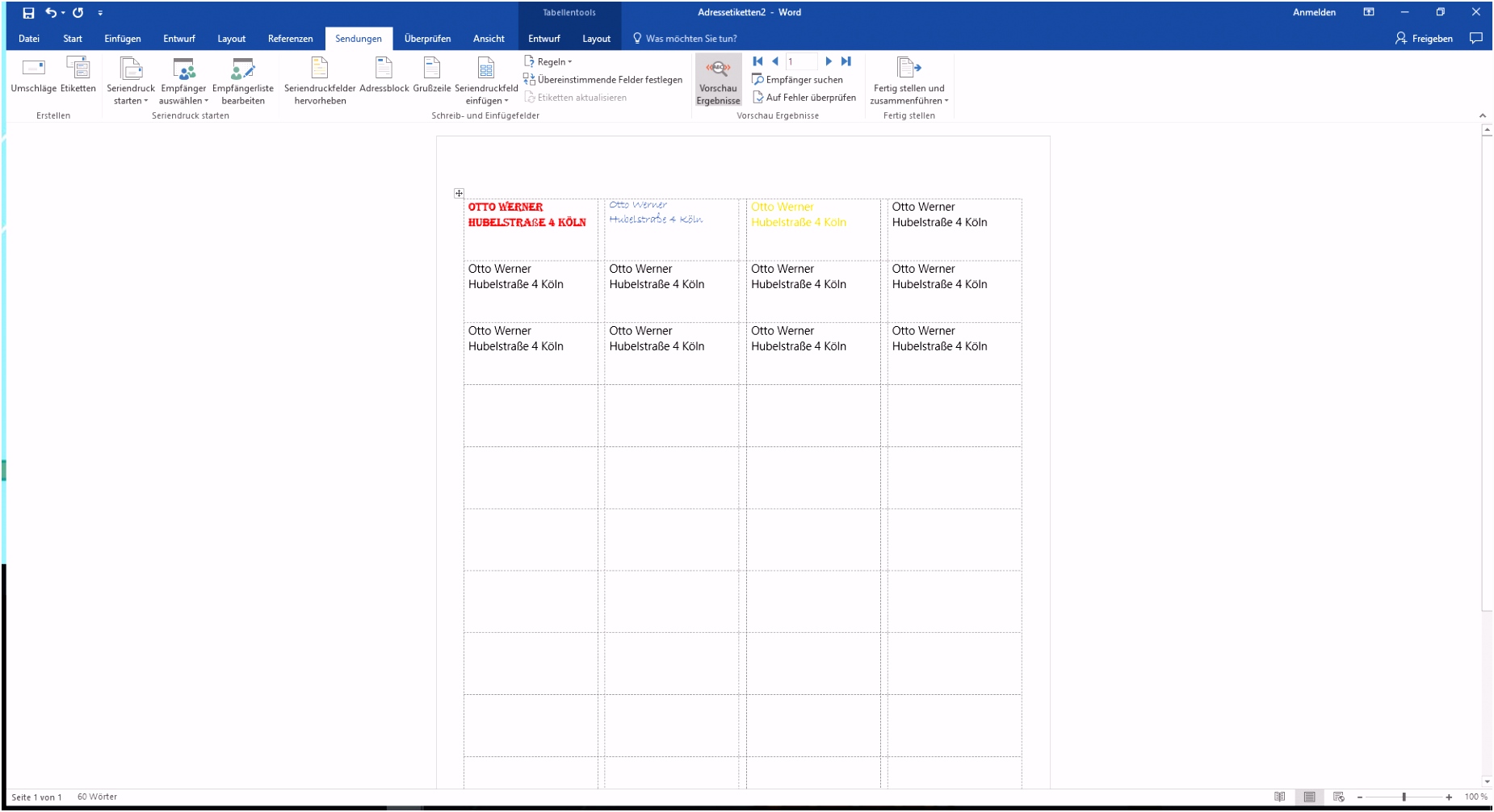
Task: Expand Seriendruckfeld einfügen dropdown
Action: tap(486, 82)
